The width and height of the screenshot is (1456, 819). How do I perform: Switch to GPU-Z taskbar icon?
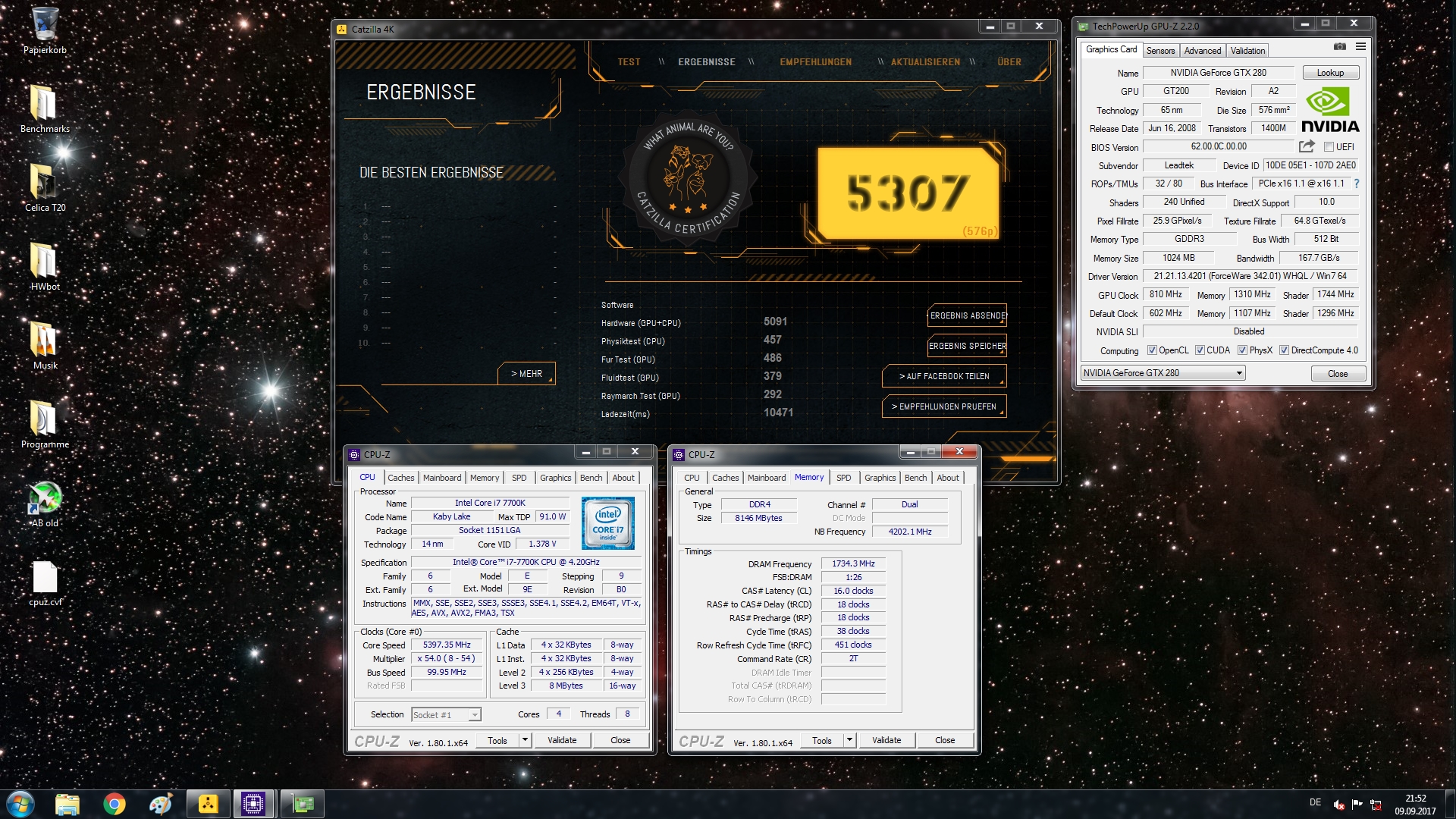click(x=302, y=804)
